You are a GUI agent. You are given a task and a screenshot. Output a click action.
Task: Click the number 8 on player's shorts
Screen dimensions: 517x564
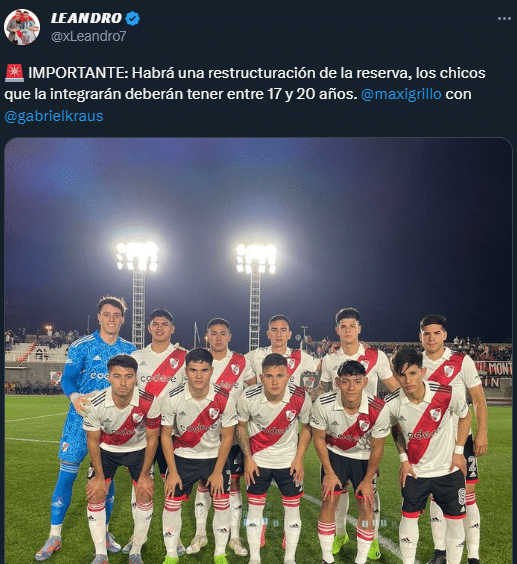(x=462, y=496)
